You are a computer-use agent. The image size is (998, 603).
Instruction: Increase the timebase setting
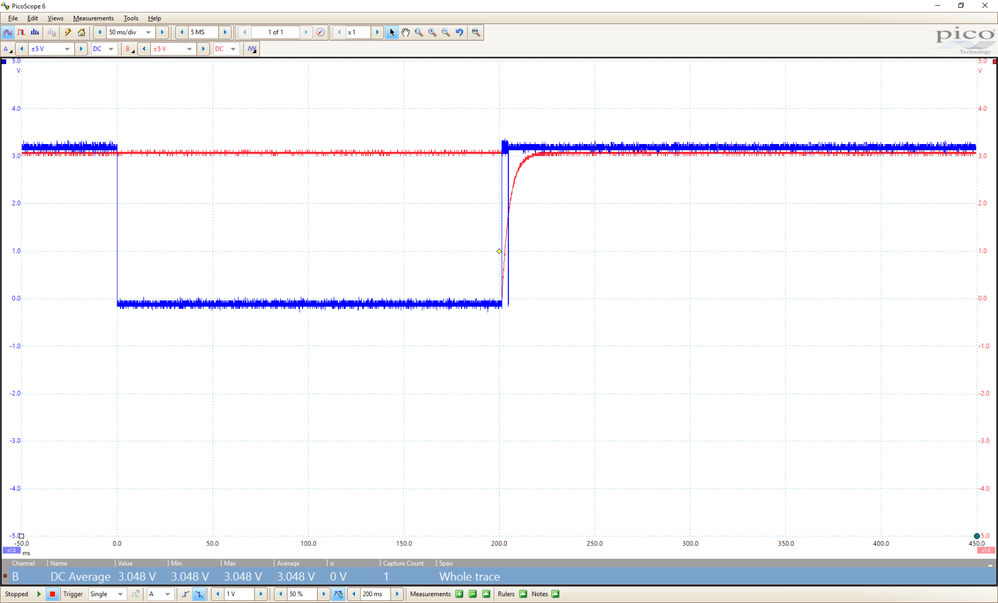point(162,32)
